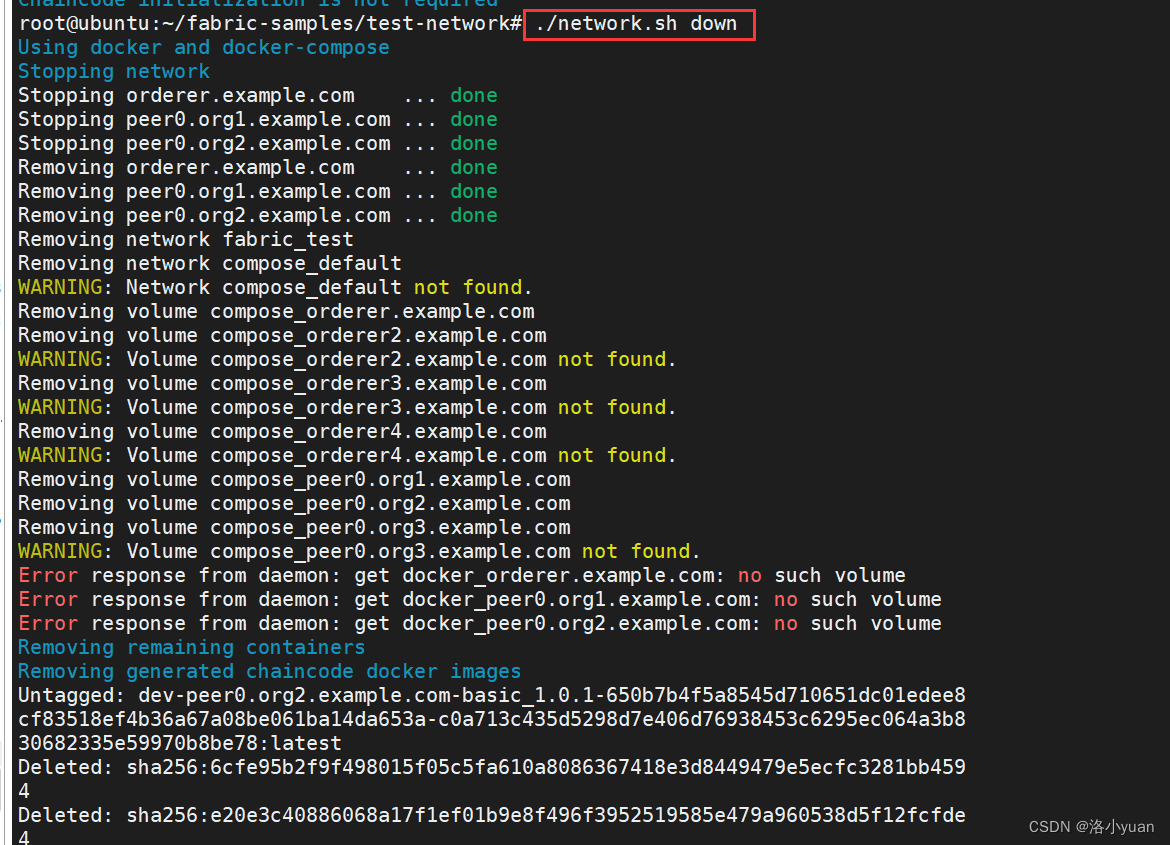
Task: Select 'Stopping peer0.org2.example.com' line
Action: tap(257, 143)
